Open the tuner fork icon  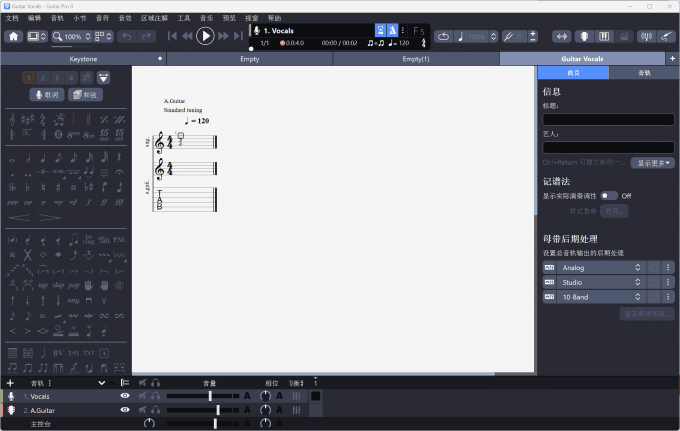(x=508, y=36)
